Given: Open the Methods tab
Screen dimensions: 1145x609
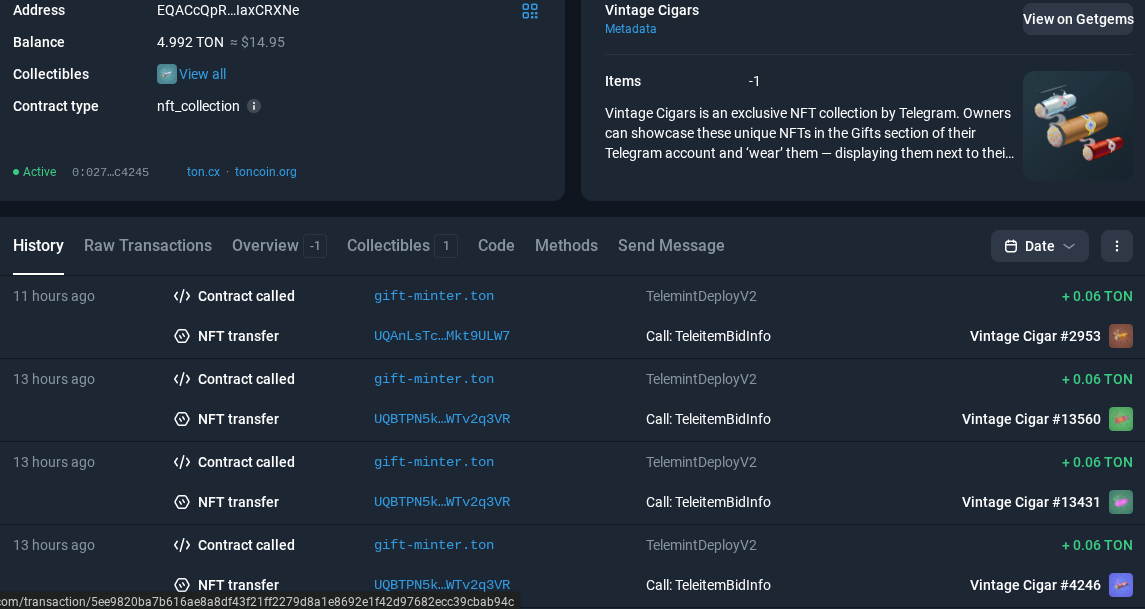Looking at the screenshot, I should click(x=566, y=245).
